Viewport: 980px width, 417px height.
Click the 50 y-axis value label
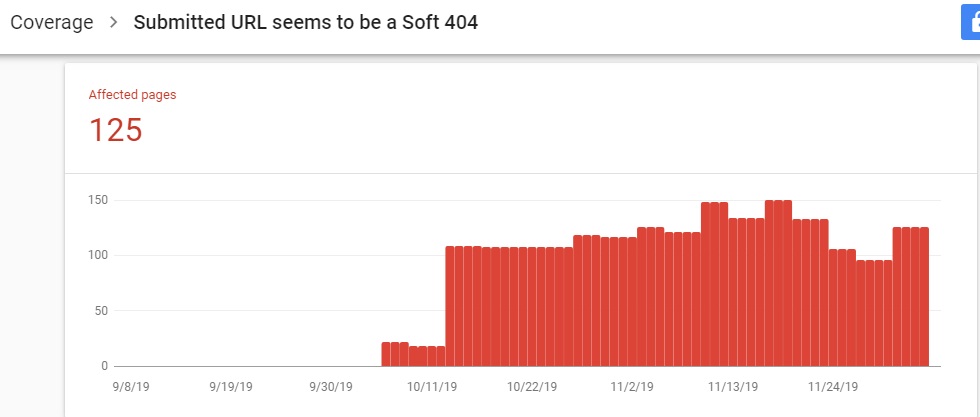point(100,311)
